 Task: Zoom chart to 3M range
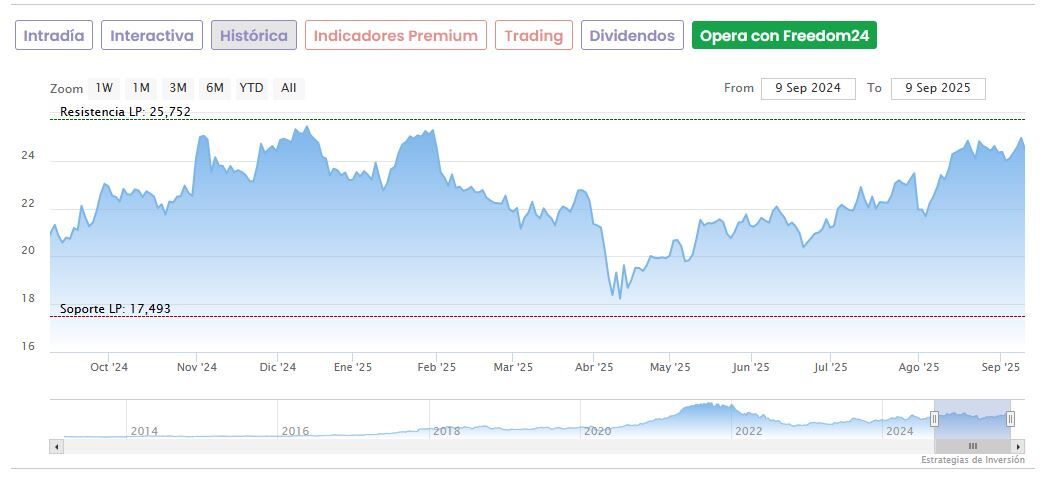pyautogui.click(x=178, y=88)
